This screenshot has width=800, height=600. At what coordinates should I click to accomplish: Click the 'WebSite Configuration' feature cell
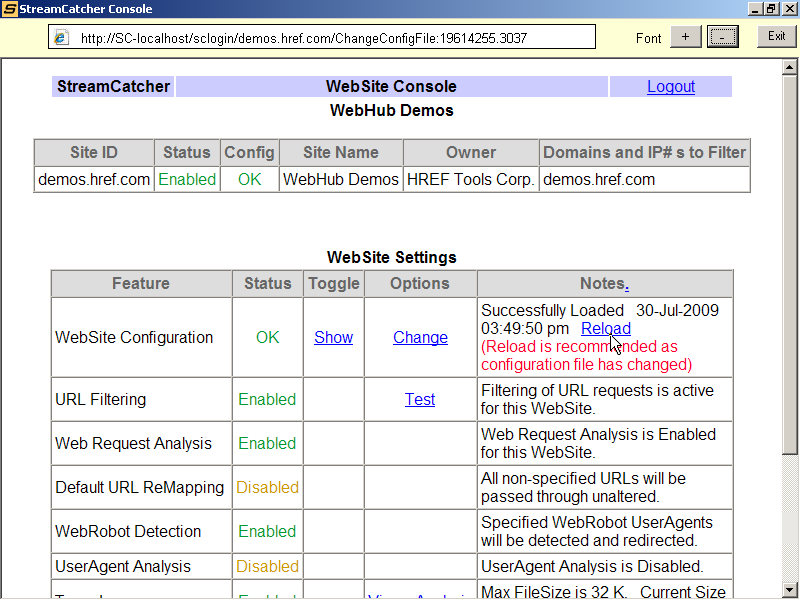pyautogui.click(x=141, y=337)
